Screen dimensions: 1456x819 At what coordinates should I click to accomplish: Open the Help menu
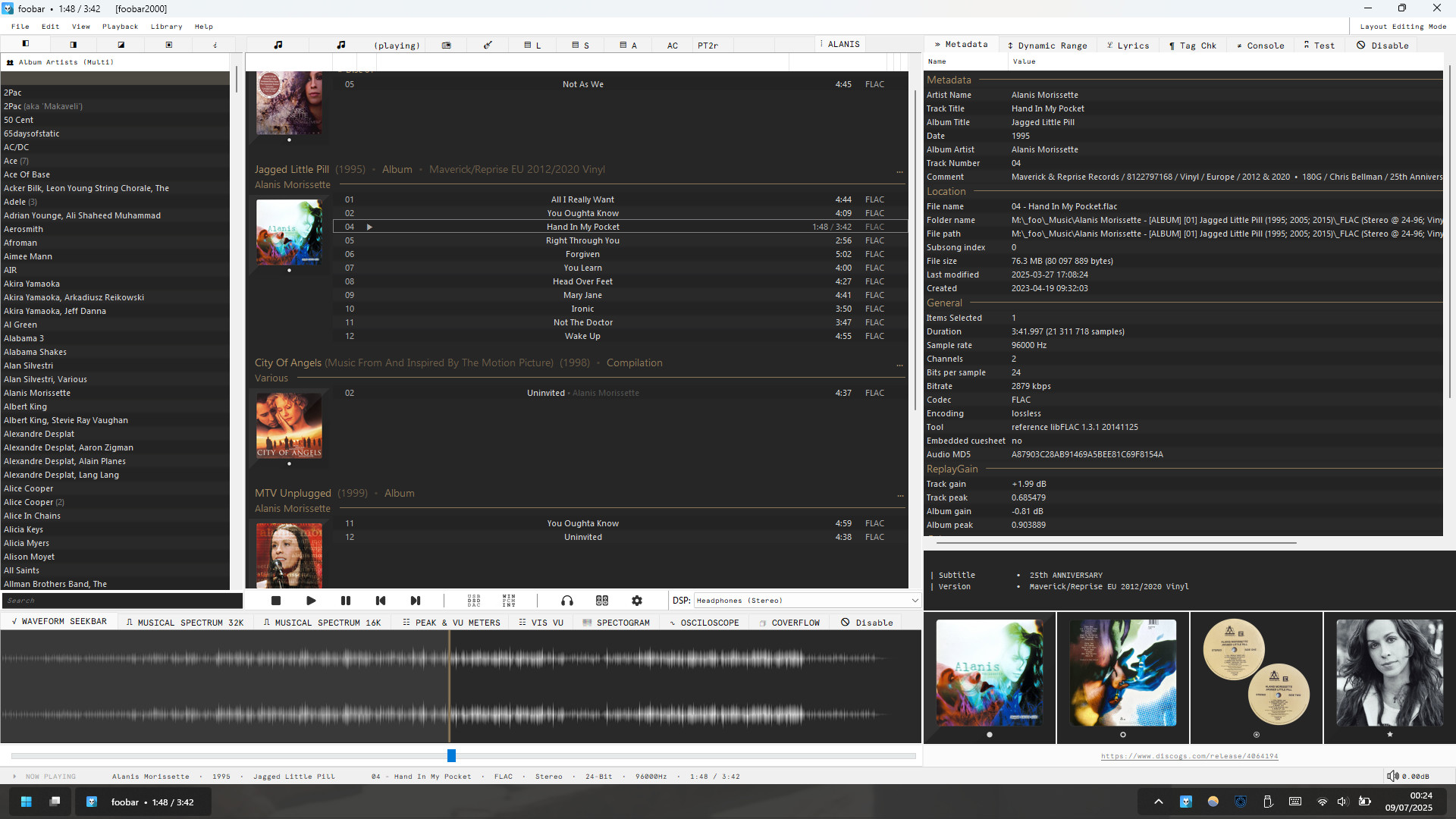(x=204, y=27)
